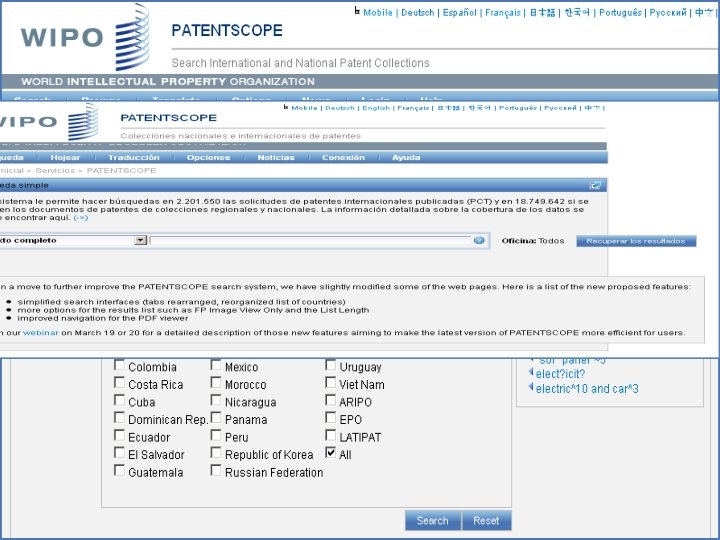720x540 pixels.
Task: Check the Ecuador checkbox
Action: (x=119, y=435)
